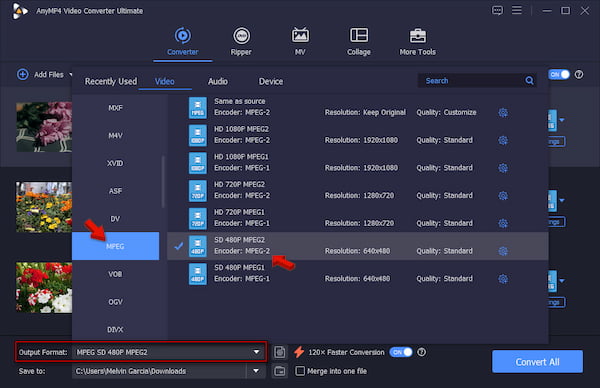This screenshot has width=600, height=388.
Task: Select ASF format in the list
Action: (115, 191)
